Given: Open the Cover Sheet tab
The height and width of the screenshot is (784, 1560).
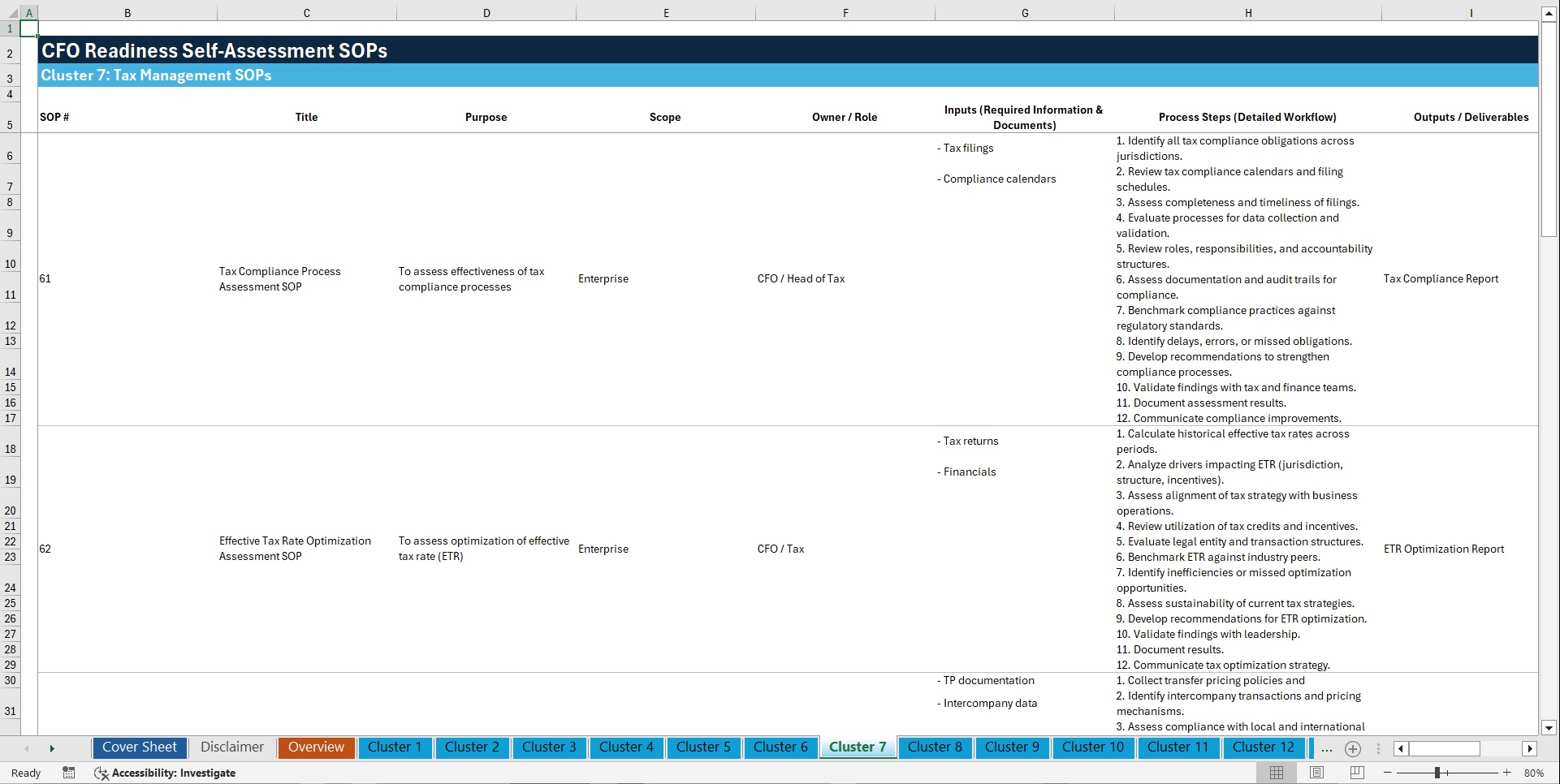Looking at the screenshot, I should (139, 747).
